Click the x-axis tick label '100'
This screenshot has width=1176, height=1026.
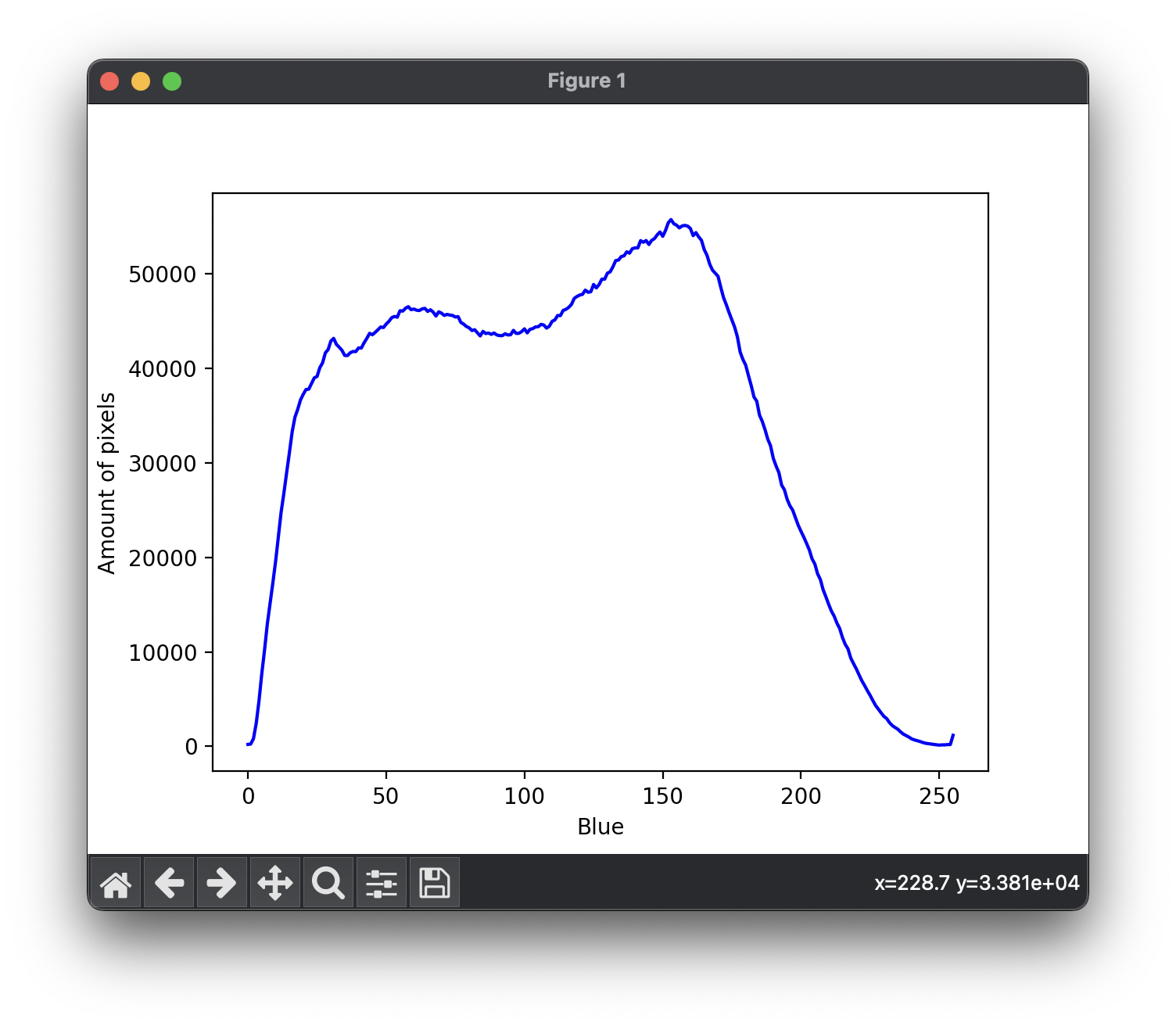click(x=525, y=796)
